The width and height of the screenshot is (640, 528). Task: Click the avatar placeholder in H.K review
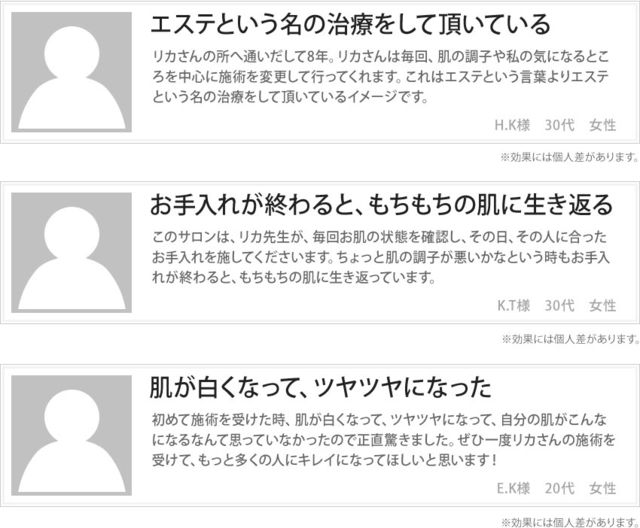(x=71, y=72)
